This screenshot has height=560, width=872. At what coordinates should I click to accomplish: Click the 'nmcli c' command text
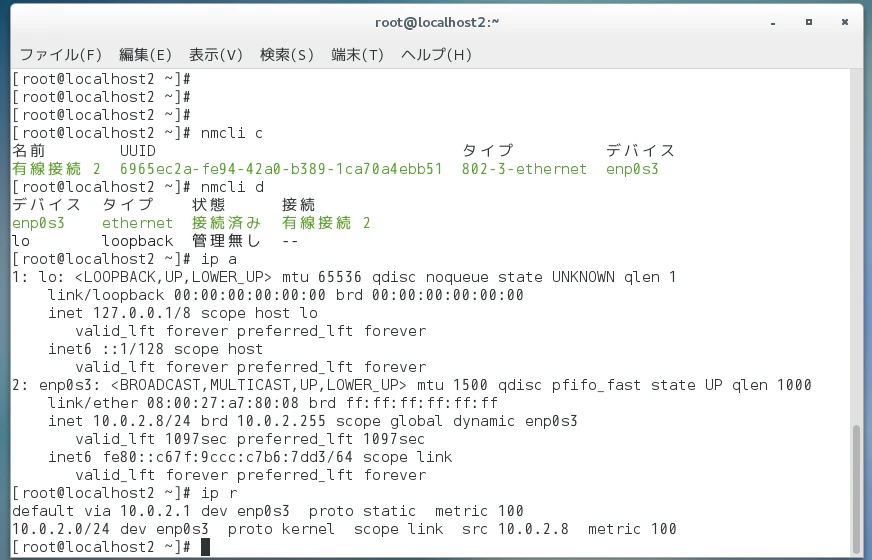(231, 133)
